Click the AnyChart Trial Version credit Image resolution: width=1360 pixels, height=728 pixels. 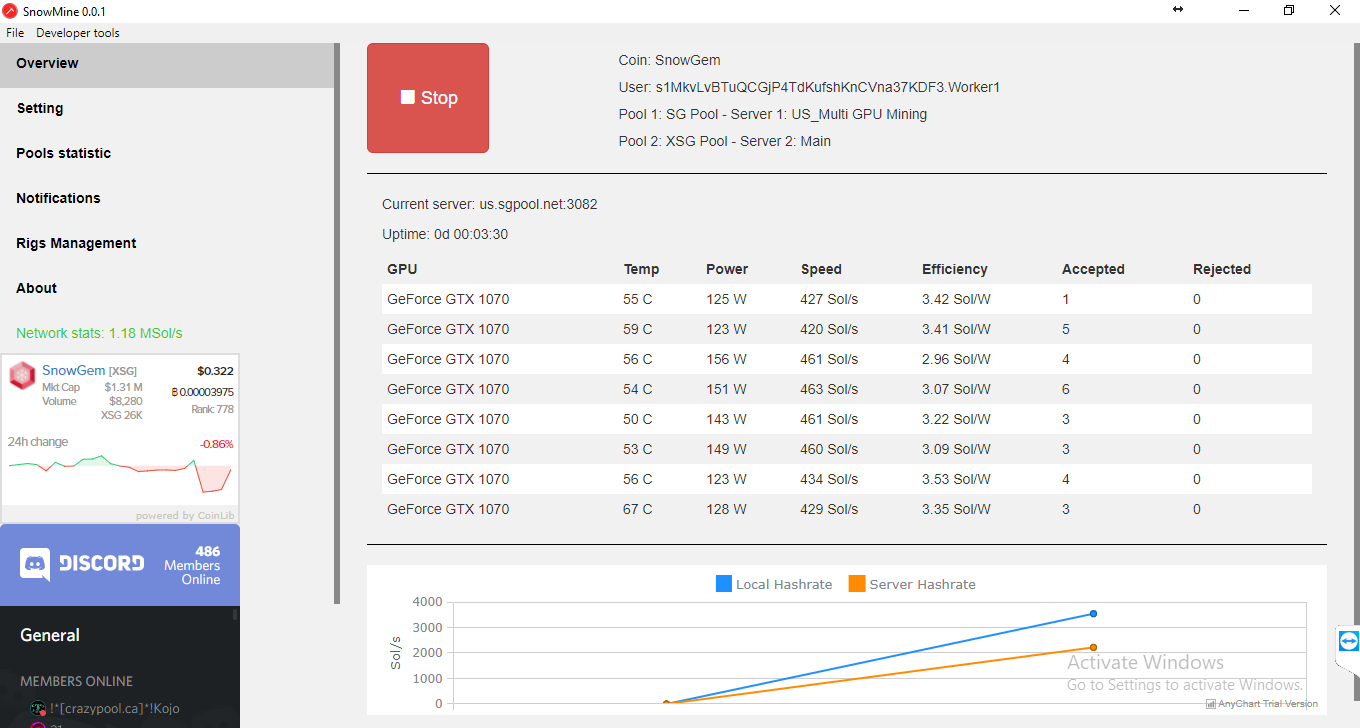click(x=1261, y=704)
